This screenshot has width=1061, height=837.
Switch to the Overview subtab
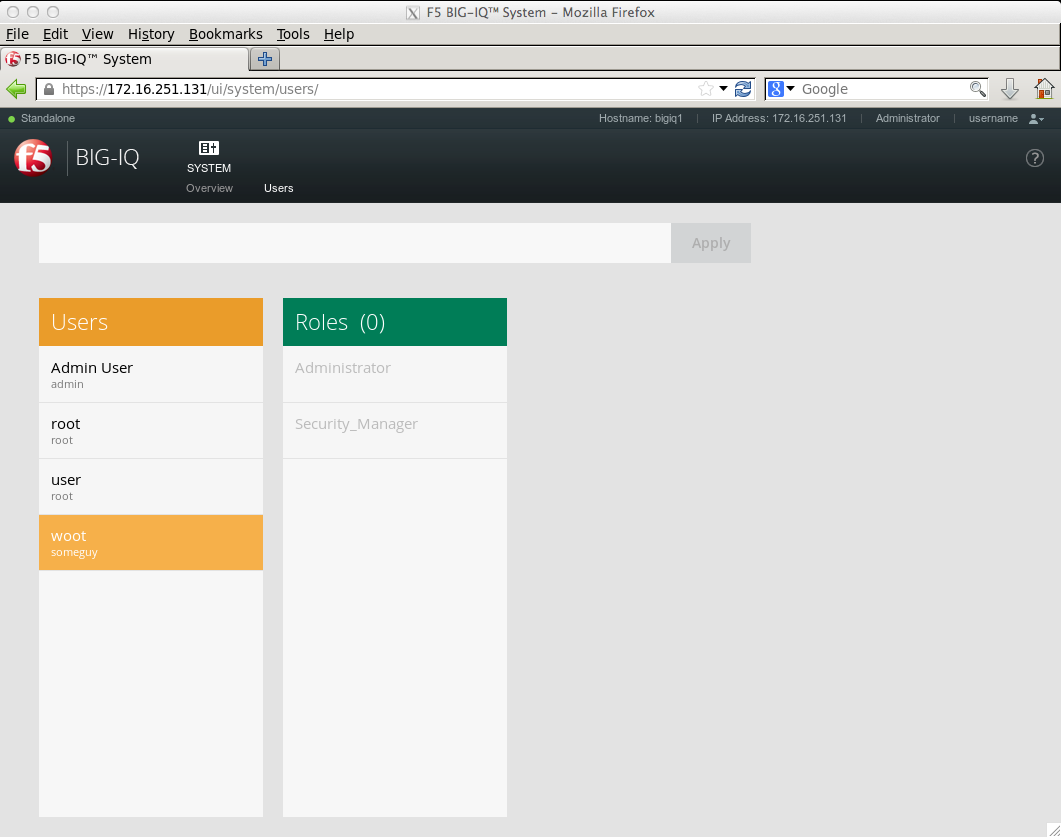[x=209, y=188]
